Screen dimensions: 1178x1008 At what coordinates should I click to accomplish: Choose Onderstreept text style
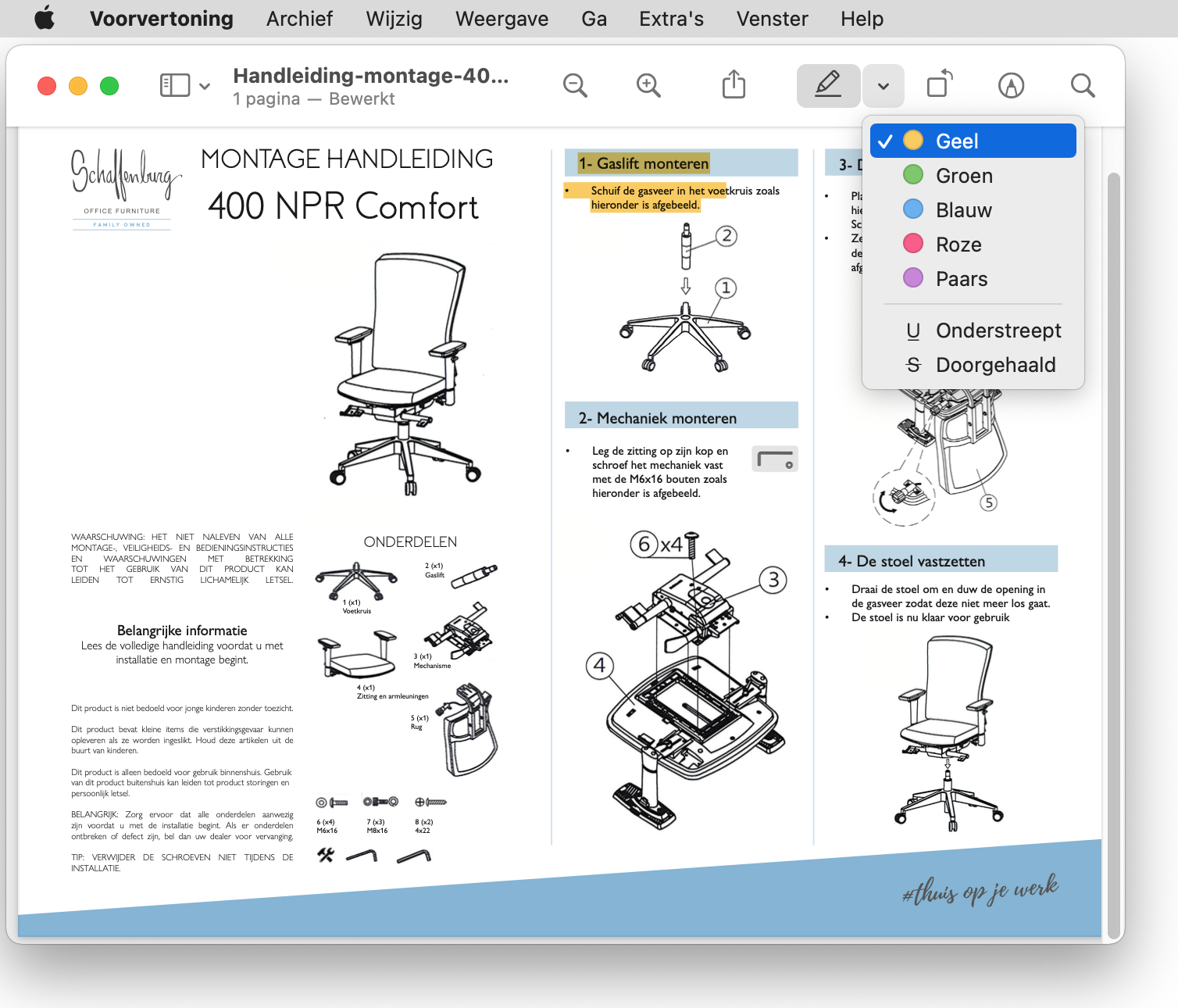tap(973, 331)
